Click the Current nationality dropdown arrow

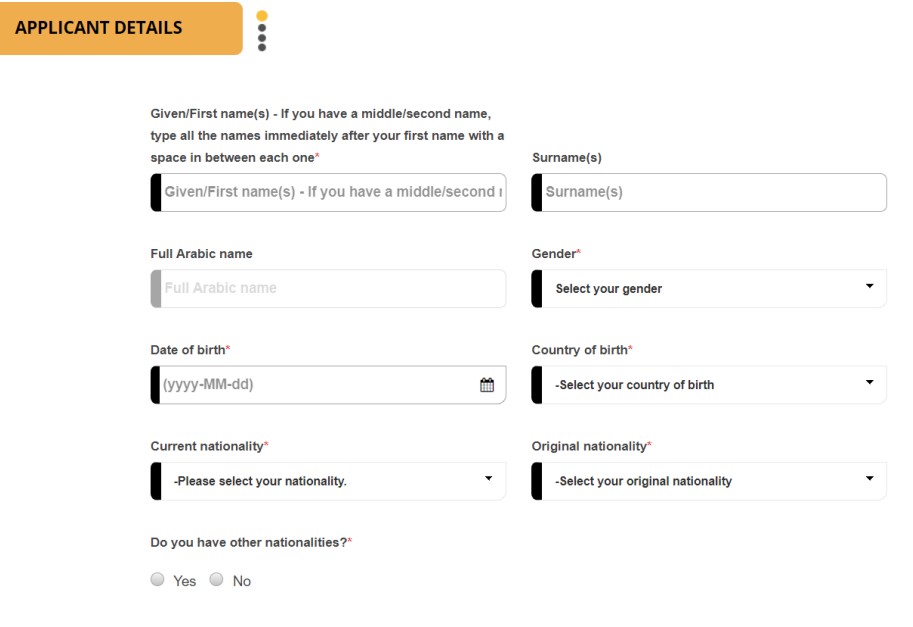click(x=489, y=479)
